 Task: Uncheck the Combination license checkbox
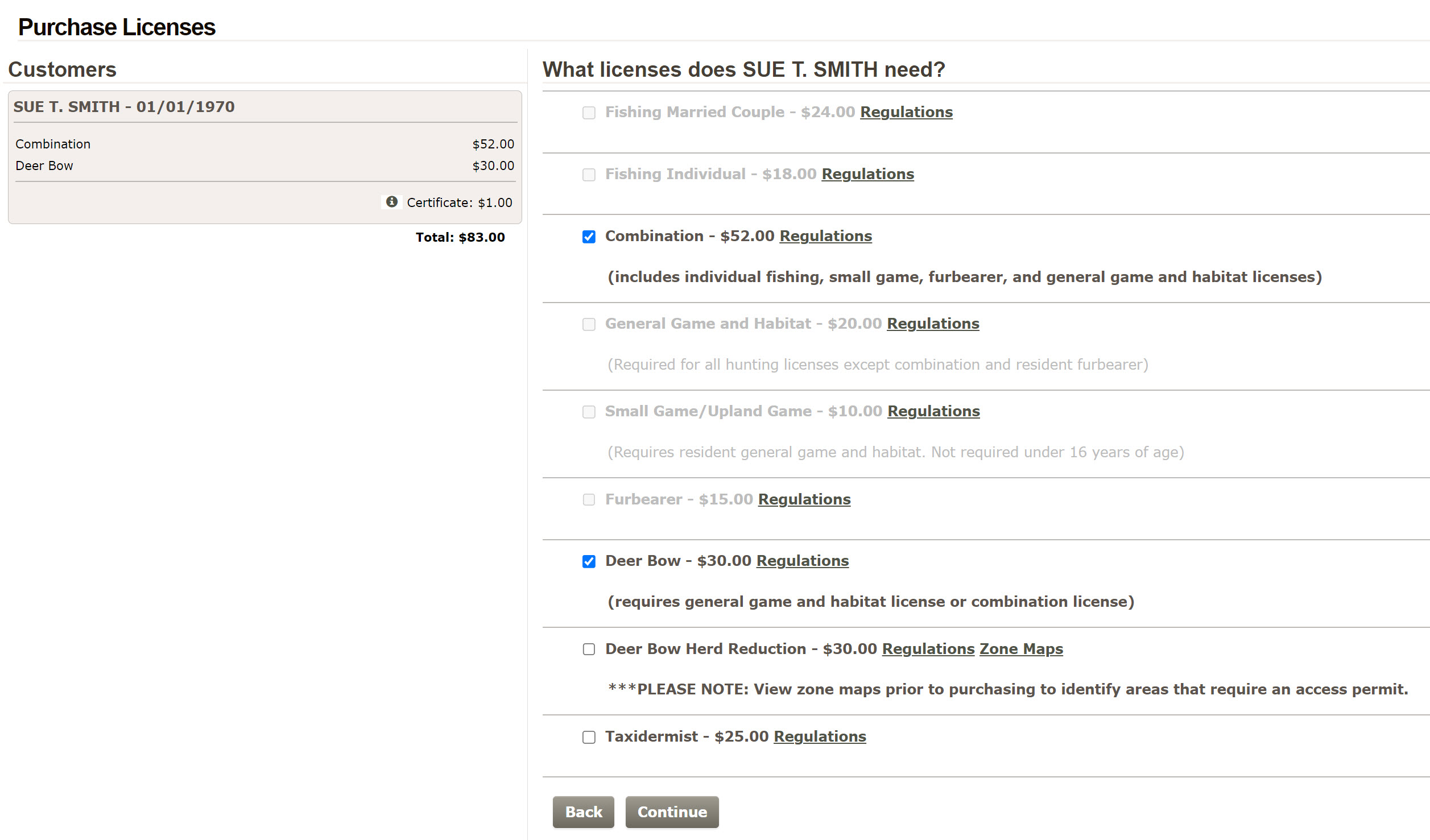[589, 237]
